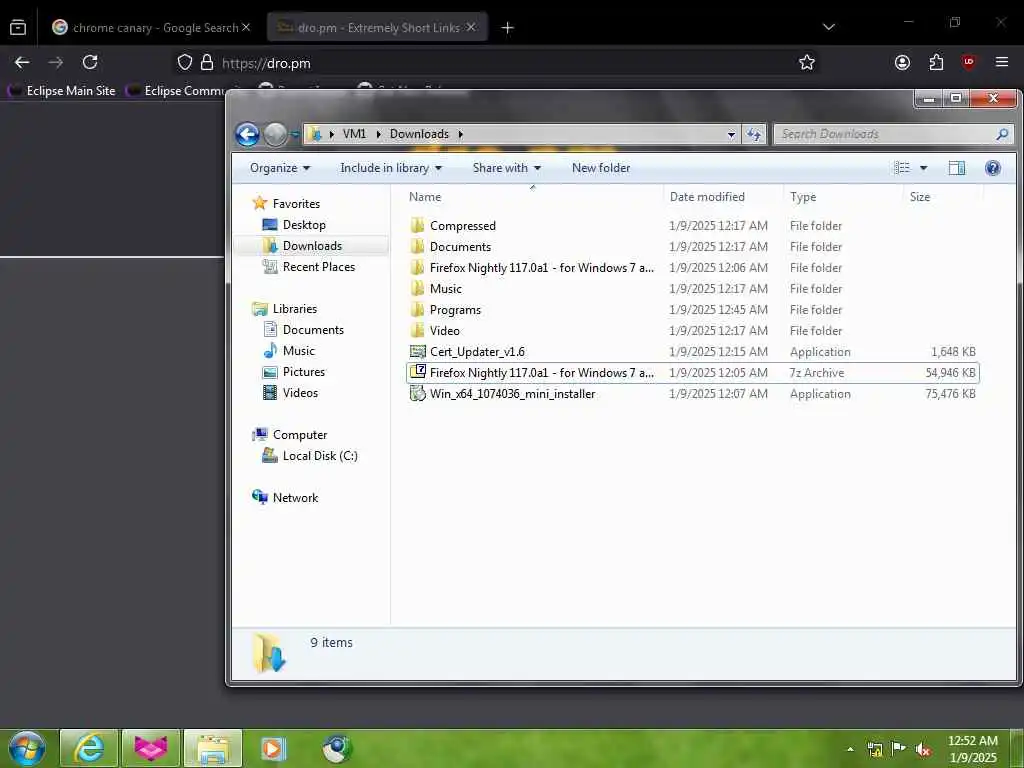Viewport: 1024px width, 768px height.
Task: Select the Firefox Nightly 117.0a1 folder
Action: [692, 268]
